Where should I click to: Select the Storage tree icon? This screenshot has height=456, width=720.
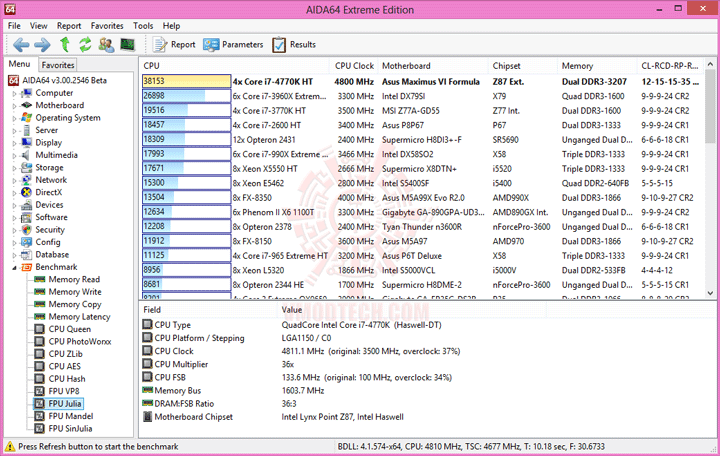point(27,168)
